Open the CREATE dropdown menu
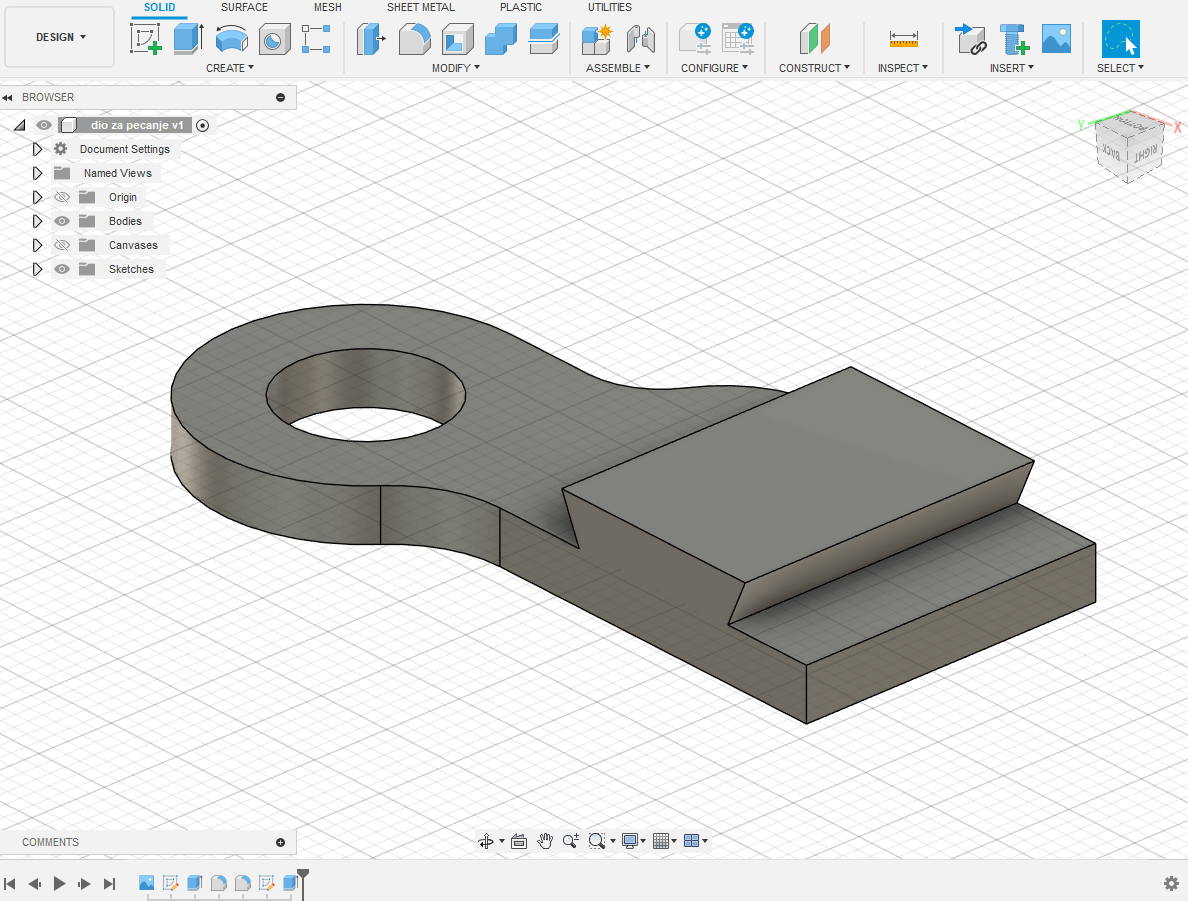 point(230,68)
